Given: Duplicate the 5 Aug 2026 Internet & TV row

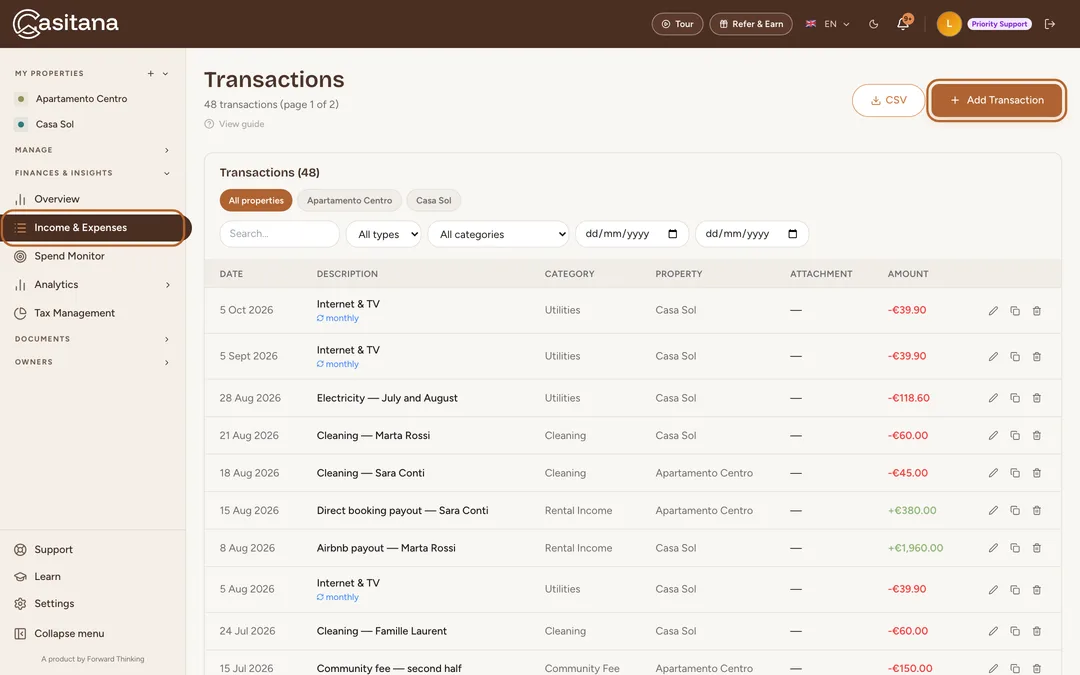Looking at the screenshot, I should pos(1015,590).
